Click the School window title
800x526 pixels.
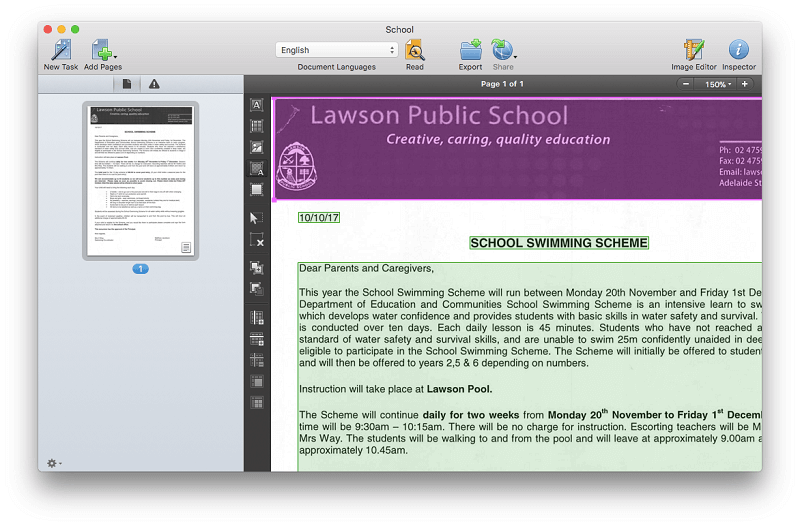pyautogui.click(x=399, y=30)
